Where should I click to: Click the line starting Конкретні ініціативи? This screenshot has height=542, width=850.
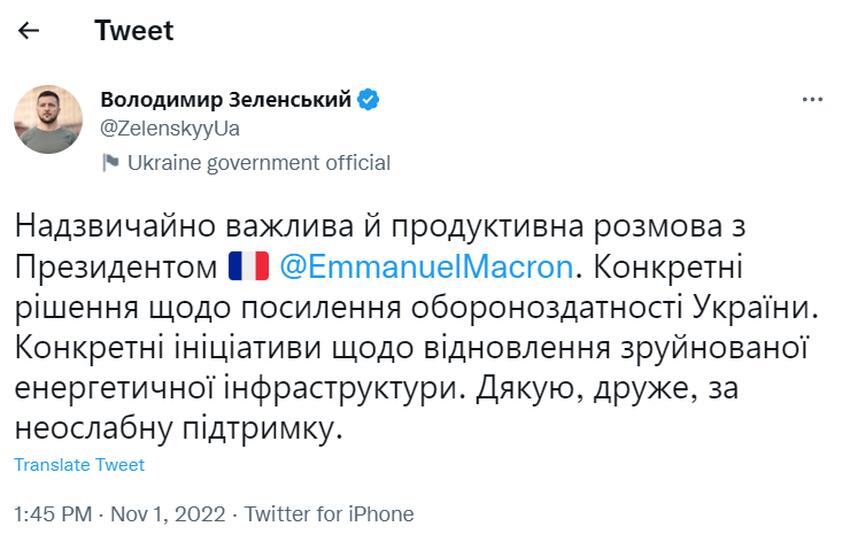pos(412,349)
